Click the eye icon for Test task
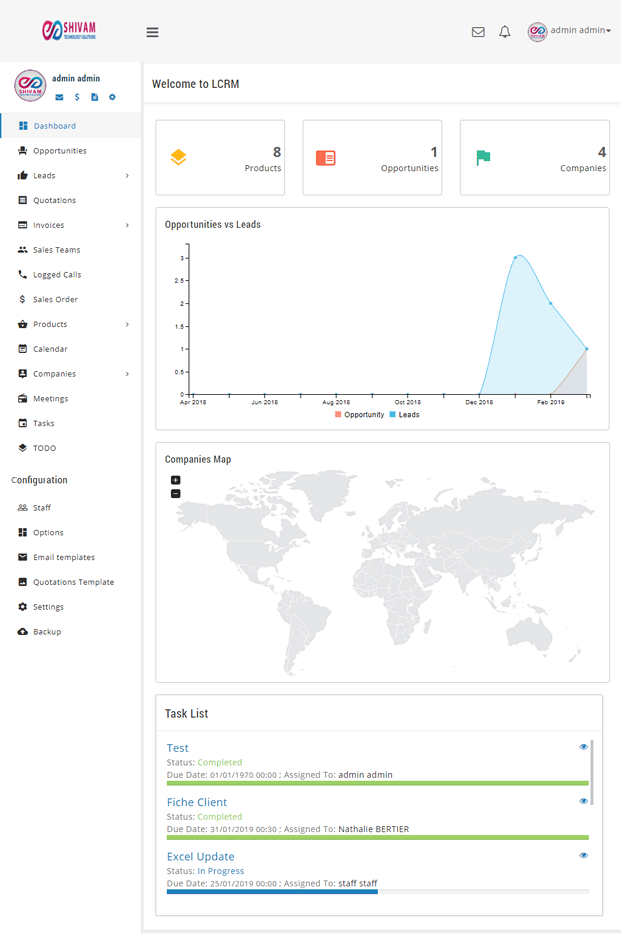Screen dimensions: 621x933 584,747
